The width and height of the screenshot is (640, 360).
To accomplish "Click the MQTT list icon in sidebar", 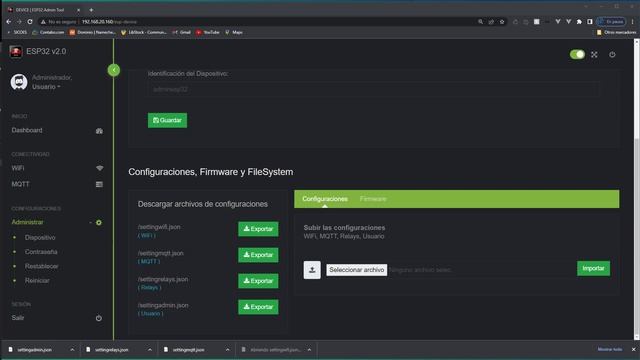I will tap(99, 184).
